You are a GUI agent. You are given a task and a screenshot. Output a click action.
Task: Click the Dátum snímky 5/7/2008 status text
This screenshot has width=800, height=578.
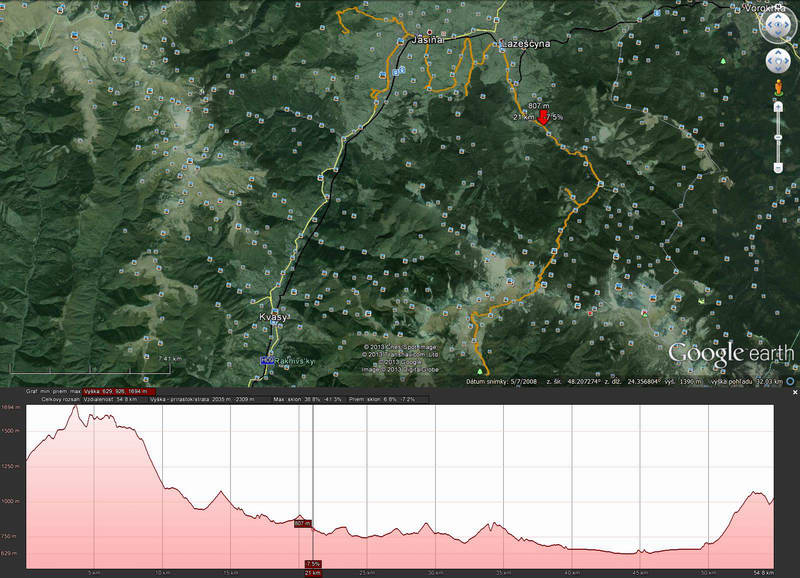point(501,381)
